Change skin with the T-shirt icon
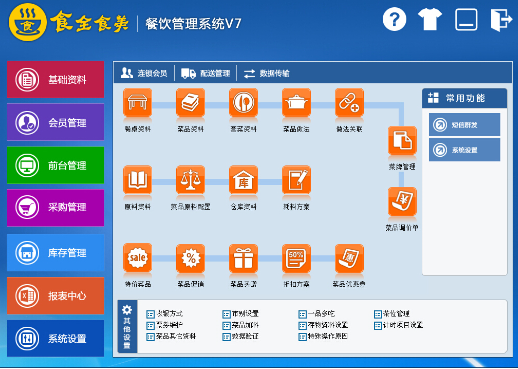518x369 pixels. tap(430, 19)
